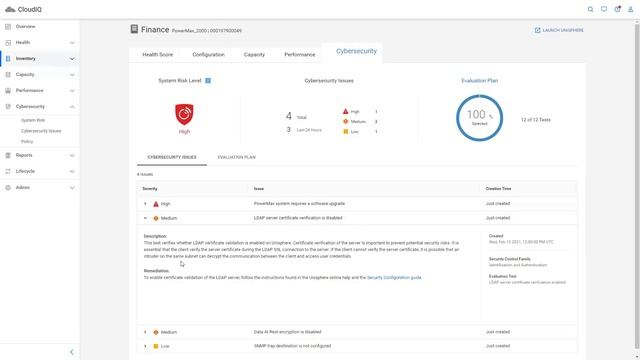This screenshot has width=640, height=360.
Task: Open the notifications icon with badge
Action: click(617, 9)
